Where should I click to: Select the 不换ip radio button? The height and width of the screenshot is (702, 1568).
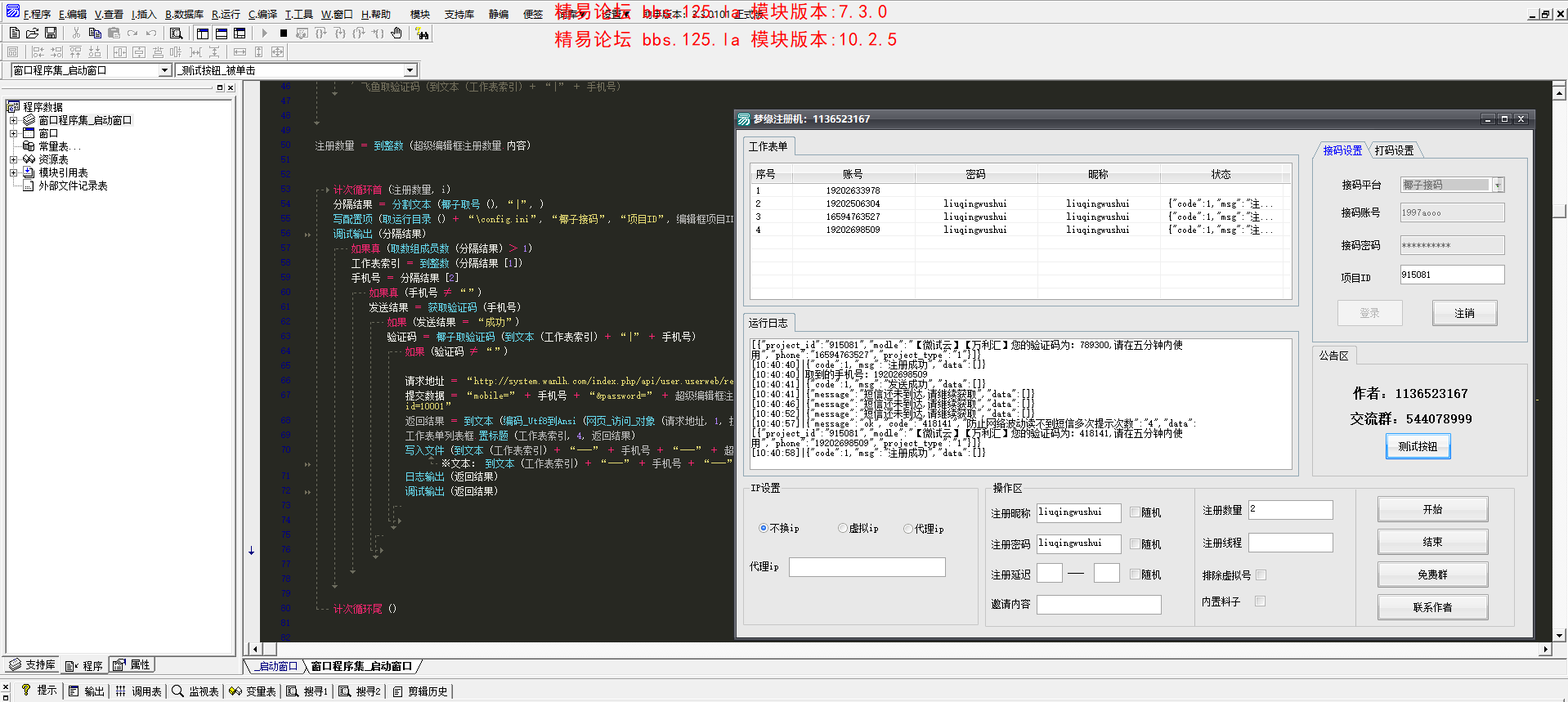tap(764, 529)
